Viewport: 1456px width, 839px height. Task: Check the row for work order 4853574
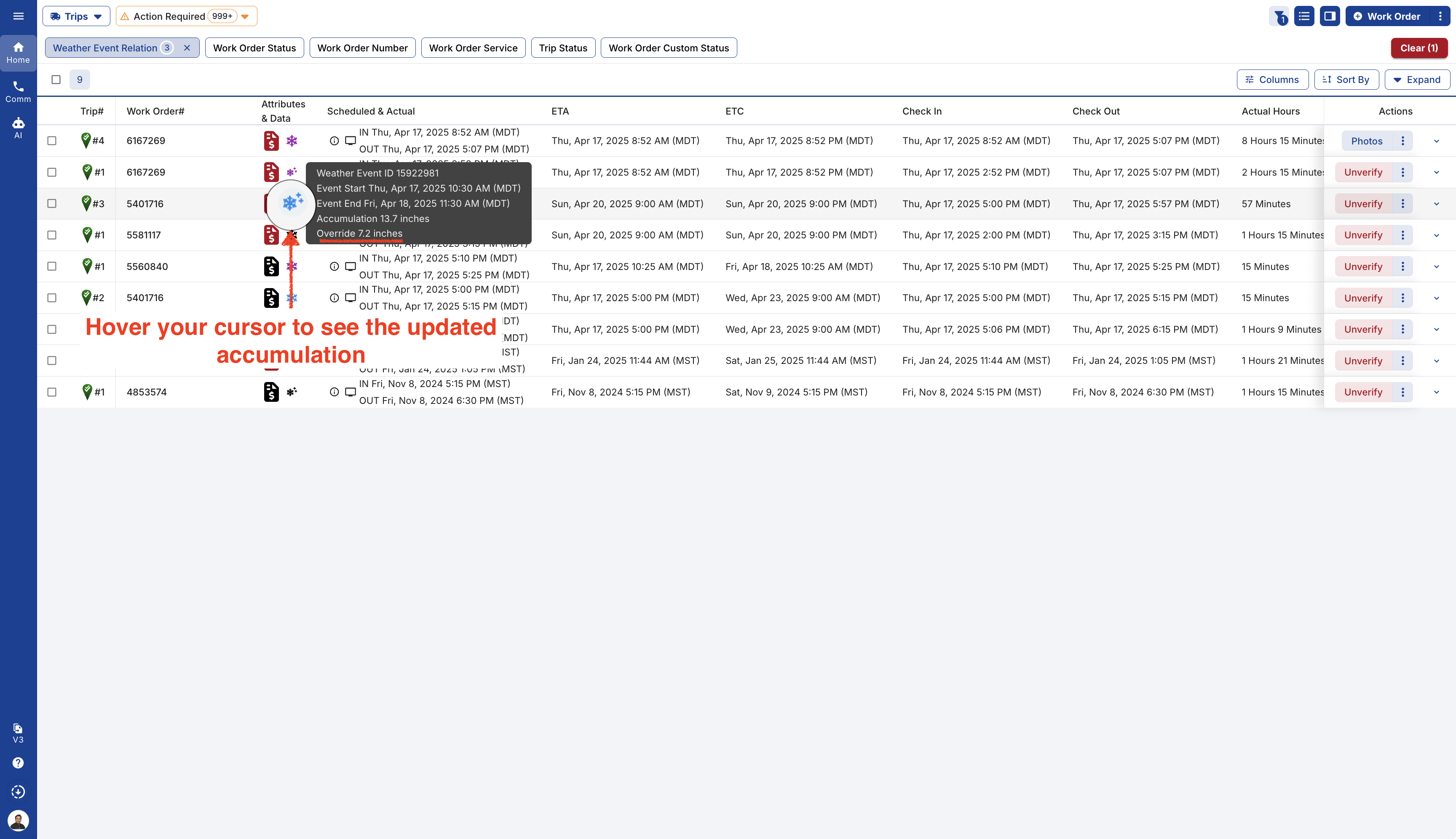(x=52, y=392)
